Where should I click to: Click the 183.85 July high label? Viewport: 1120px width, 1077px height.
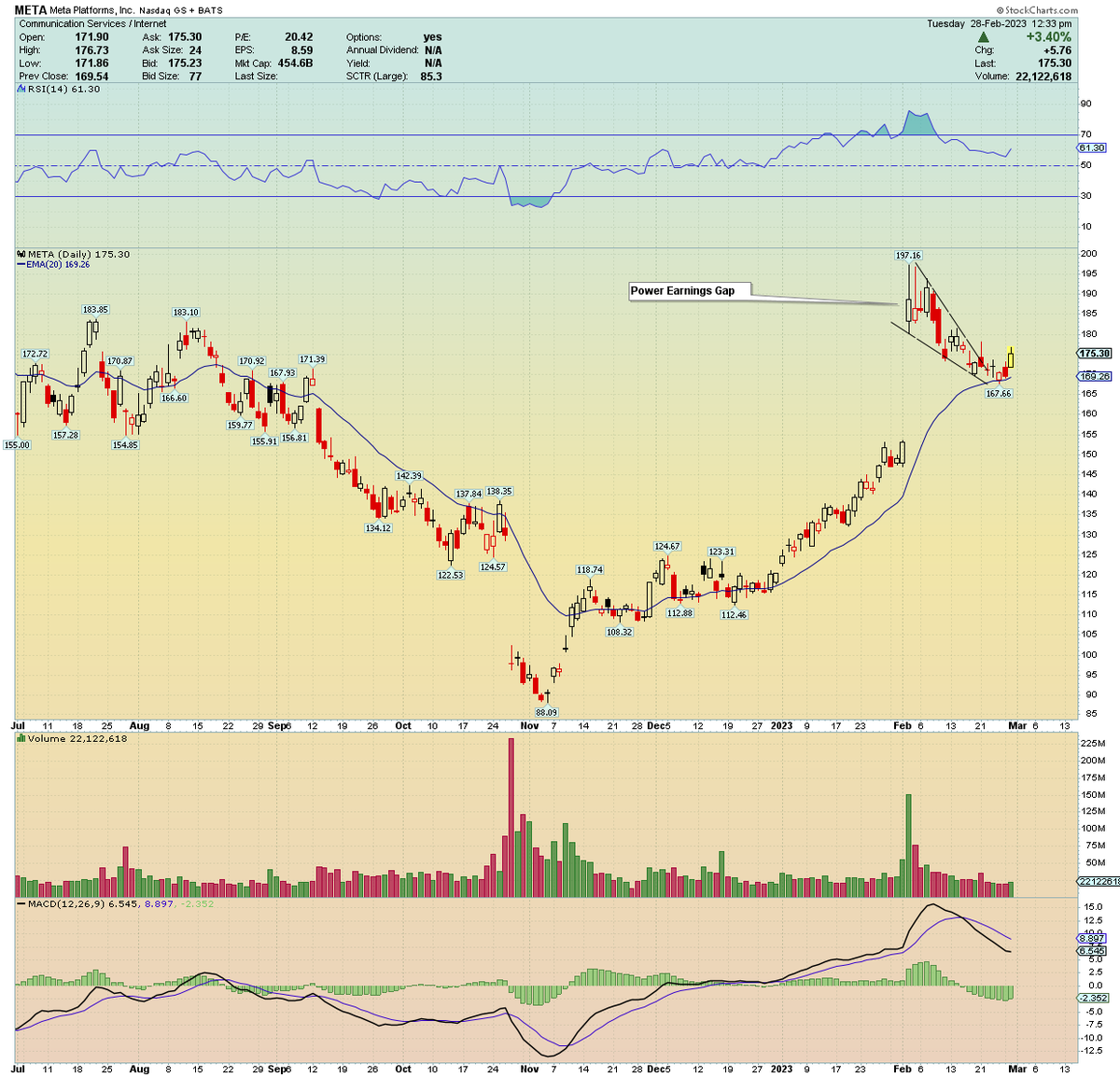[x=95, y=310]
